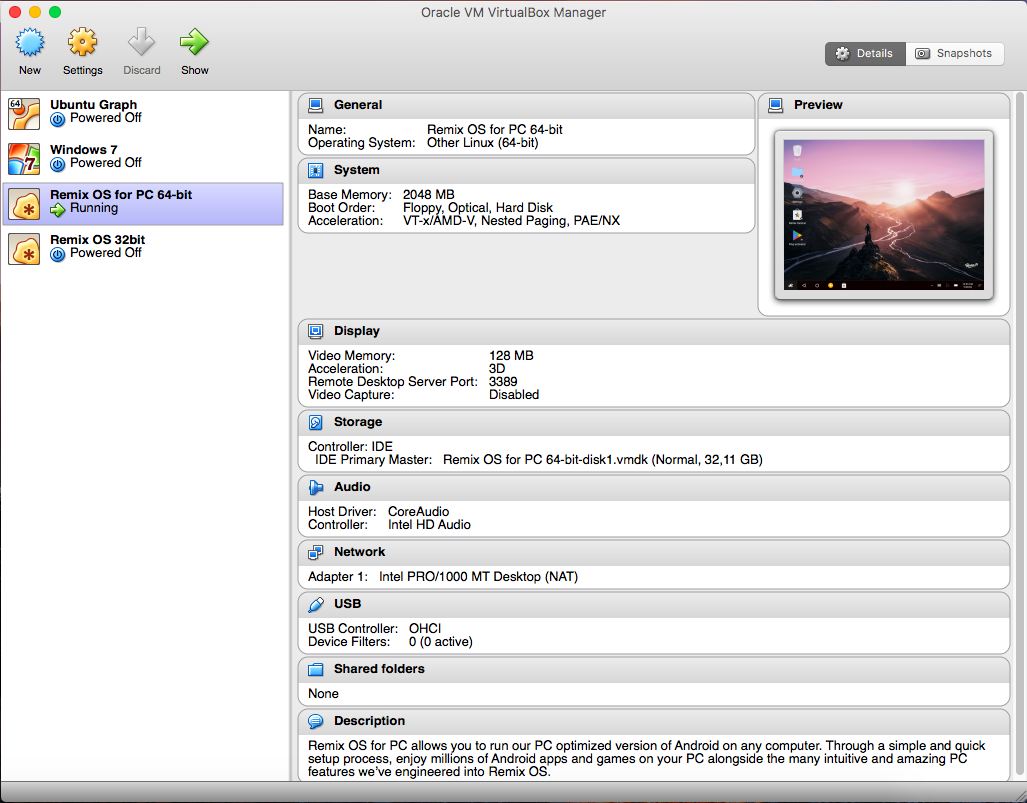Image resolution: width=1027 pixels, height=803 pixels.
Task: Click the Network section icon
Action: 316,552
